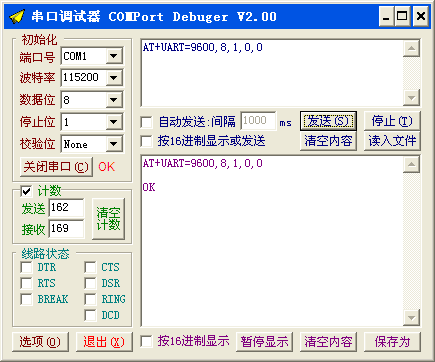Click receive box scrollbar up arrow

click(411, 164)
